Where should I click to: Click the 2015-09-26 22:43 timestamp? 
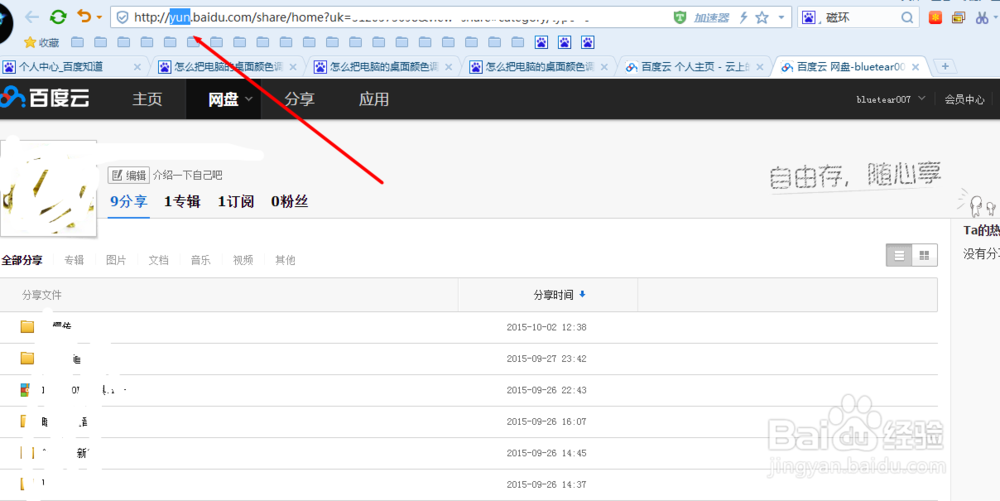[547, 389]
